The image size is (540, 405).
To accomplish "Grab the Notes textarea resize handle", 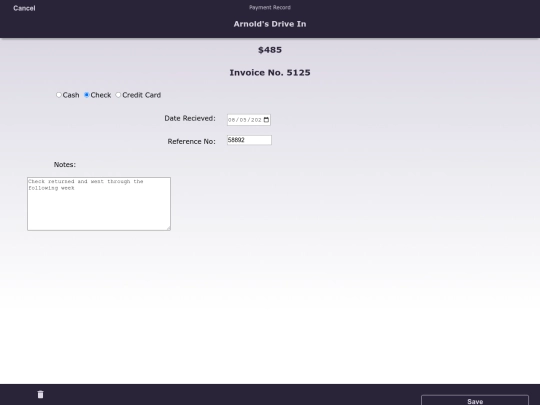I will pyautogui.click(x=168, y=228).
